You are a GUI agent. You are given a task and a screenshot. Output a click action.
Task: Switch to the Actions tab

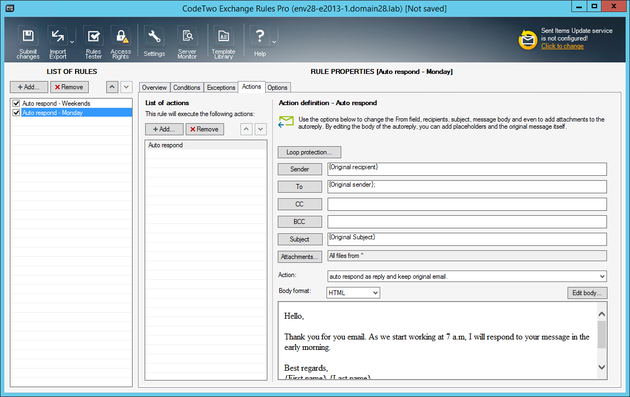pos(252,87)
